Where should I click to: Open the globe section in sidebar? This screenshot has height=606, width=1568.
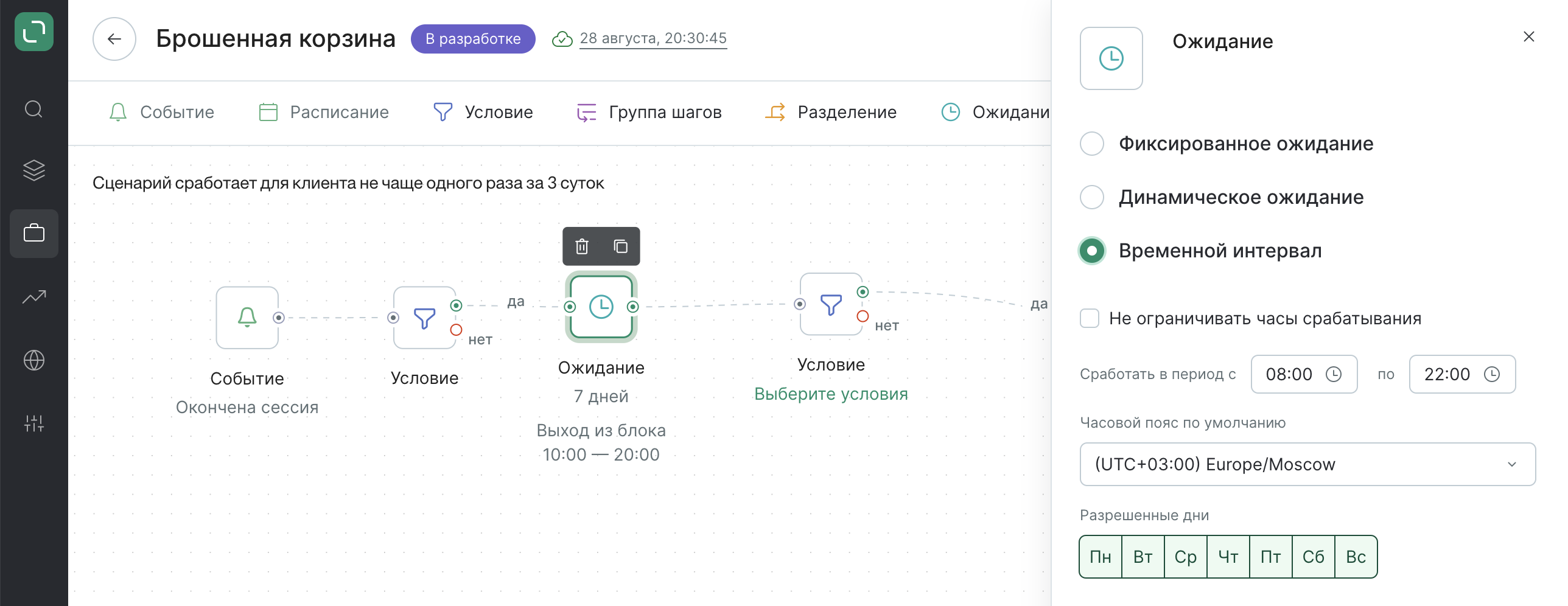click(x=34, y=360)
